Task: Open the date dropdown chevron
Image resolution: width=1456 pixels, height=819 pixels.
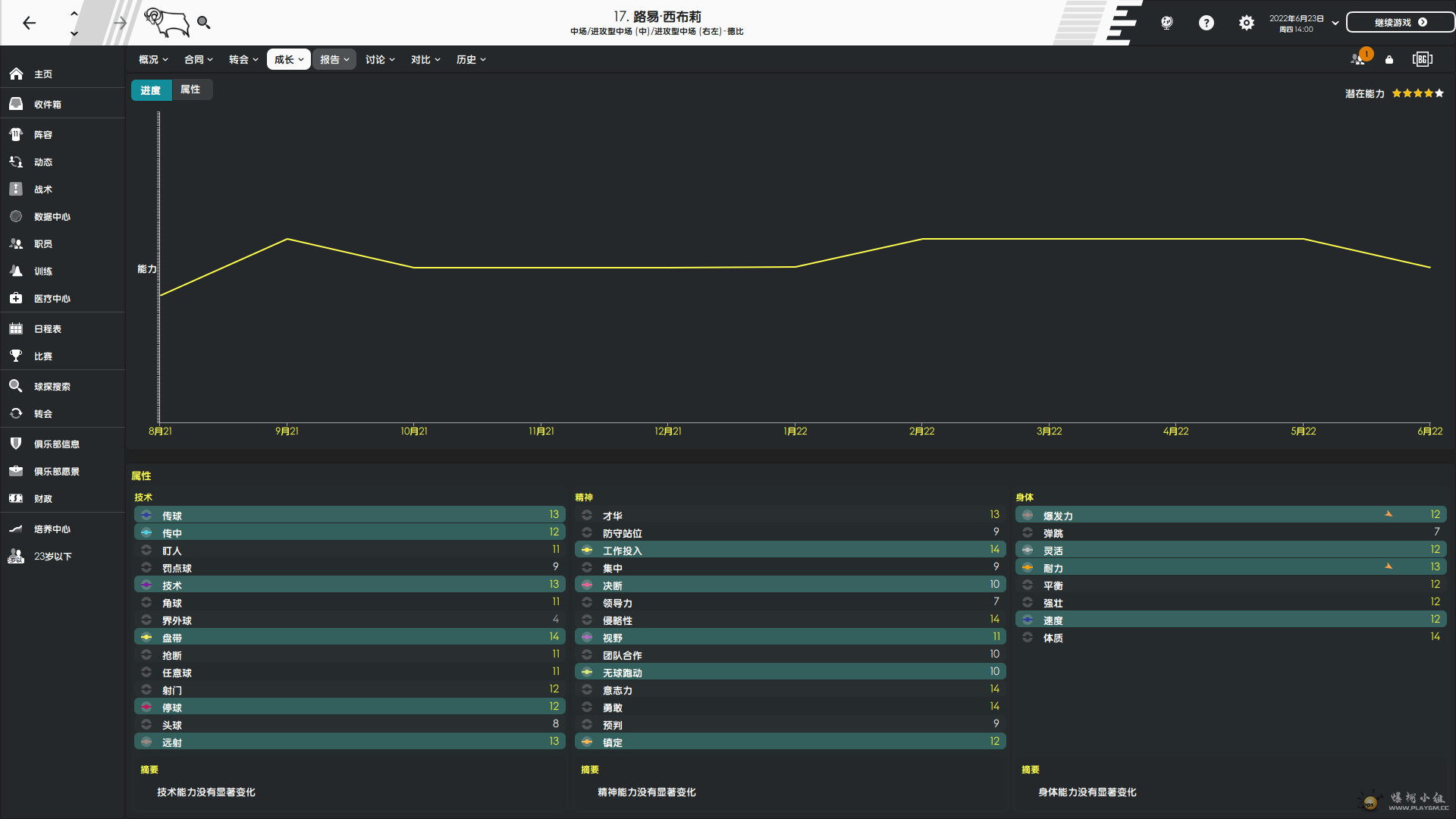Action: (x=1335, y=23)
